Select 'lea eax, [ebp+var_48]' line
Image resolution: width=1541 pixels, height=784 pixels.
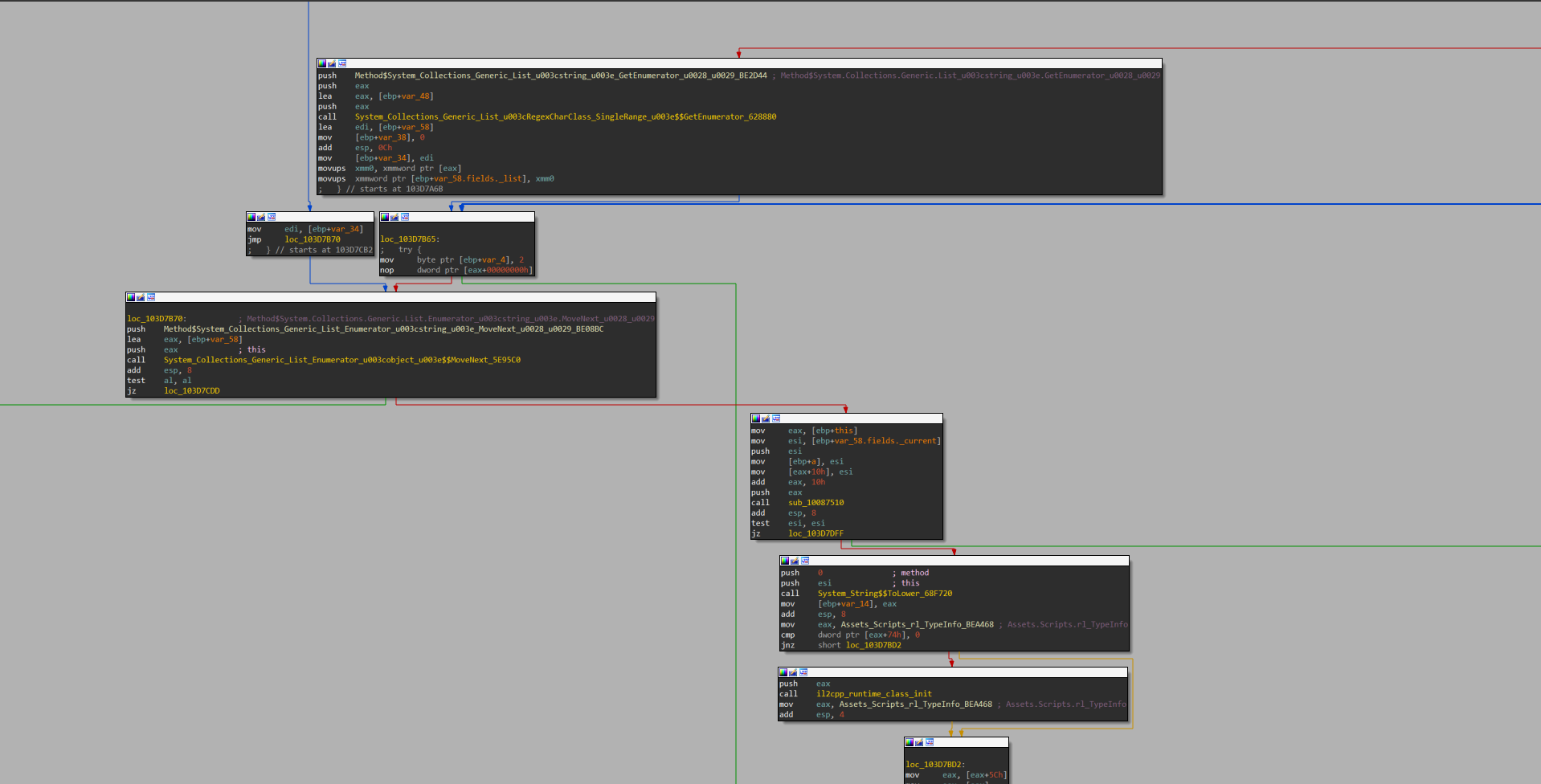point(376,96)
